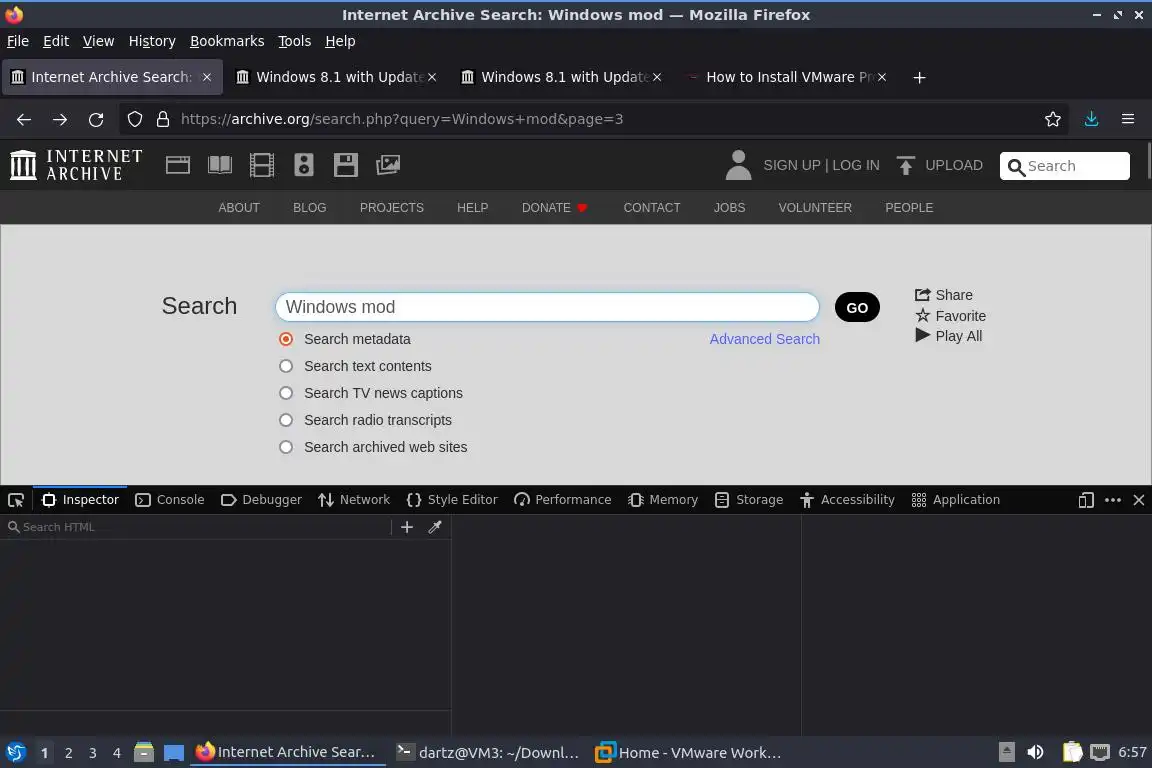Open the VMware Workstation taskbar window
This screenshot has width=1152, height=768.
[x=688, y=752]
